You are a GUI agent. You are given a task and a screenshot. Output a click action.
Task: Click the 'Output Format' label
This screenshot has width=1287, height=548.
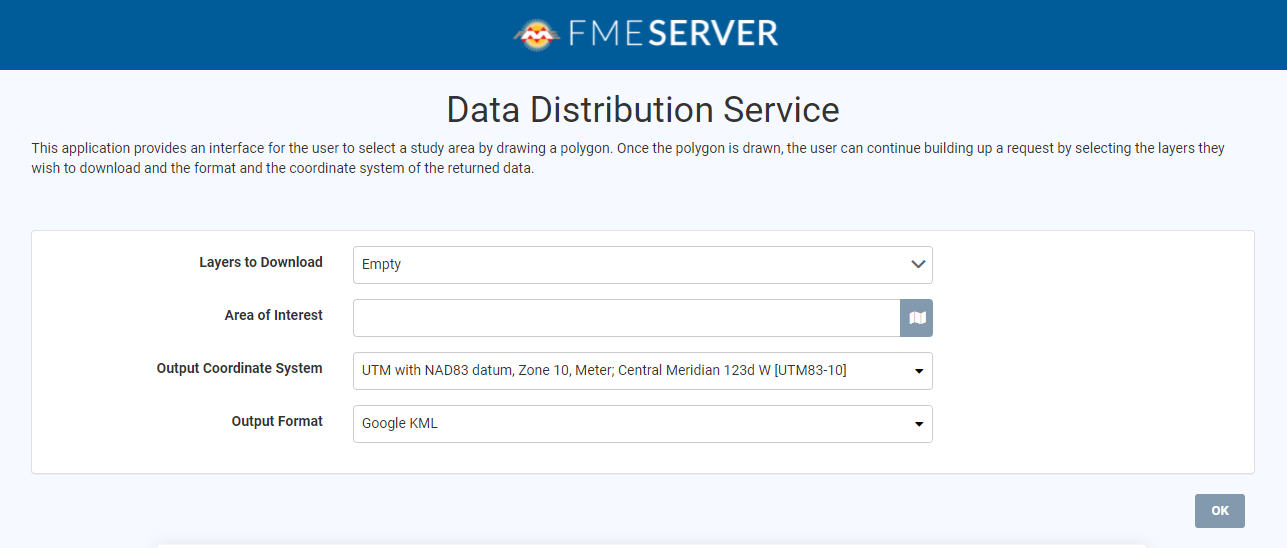pyautogui.click(x=277, y=421)
